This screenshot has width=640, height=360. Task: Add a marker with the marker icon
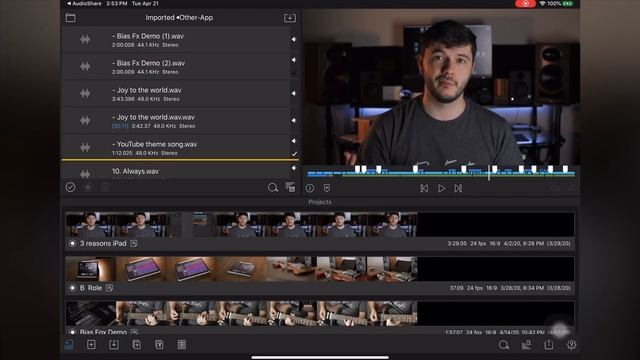tap(327, 188)
